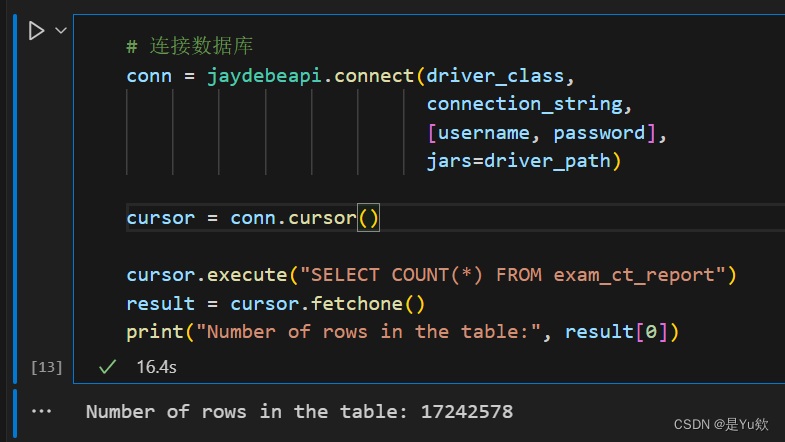Click the output row count 17242578
Image resolution: width=785 pixels, height=442 pixels.
click(x=467, y=411)
